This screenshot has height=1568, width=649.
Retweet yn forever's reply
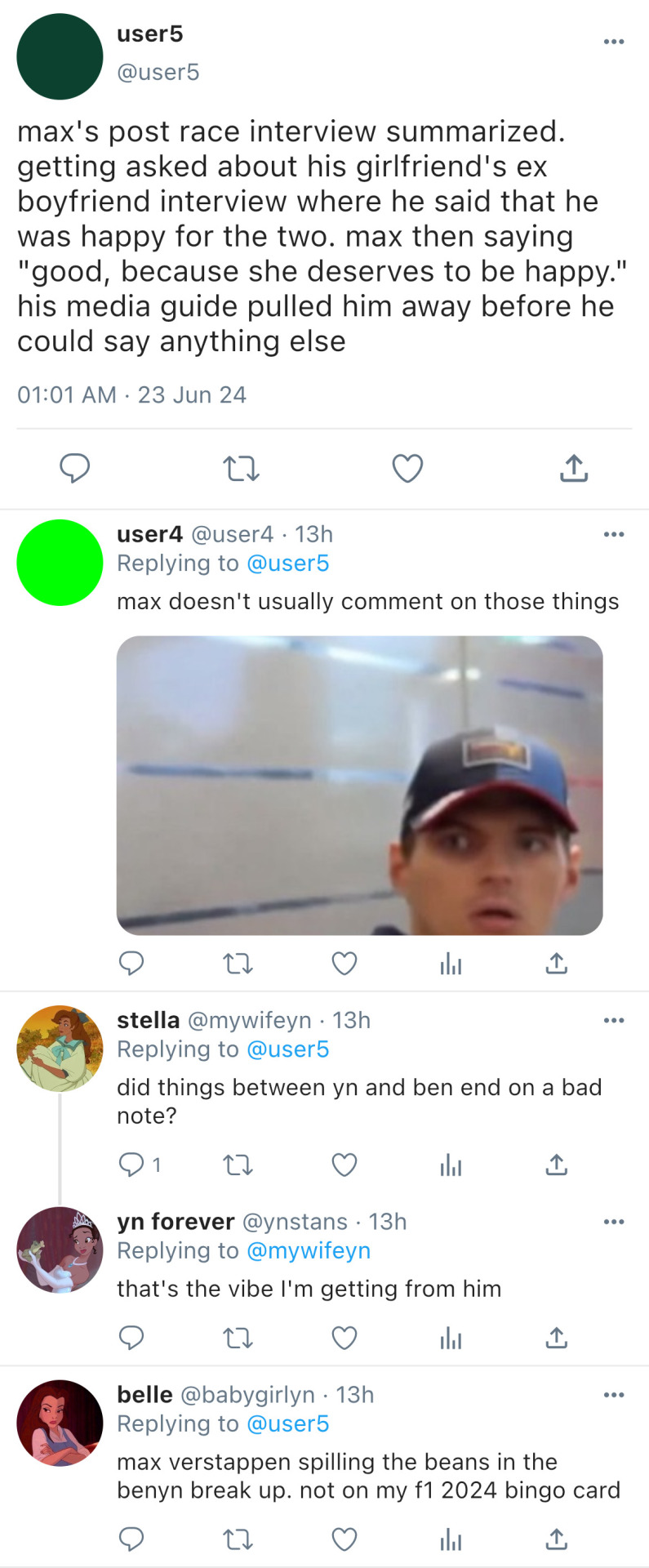238,1338
